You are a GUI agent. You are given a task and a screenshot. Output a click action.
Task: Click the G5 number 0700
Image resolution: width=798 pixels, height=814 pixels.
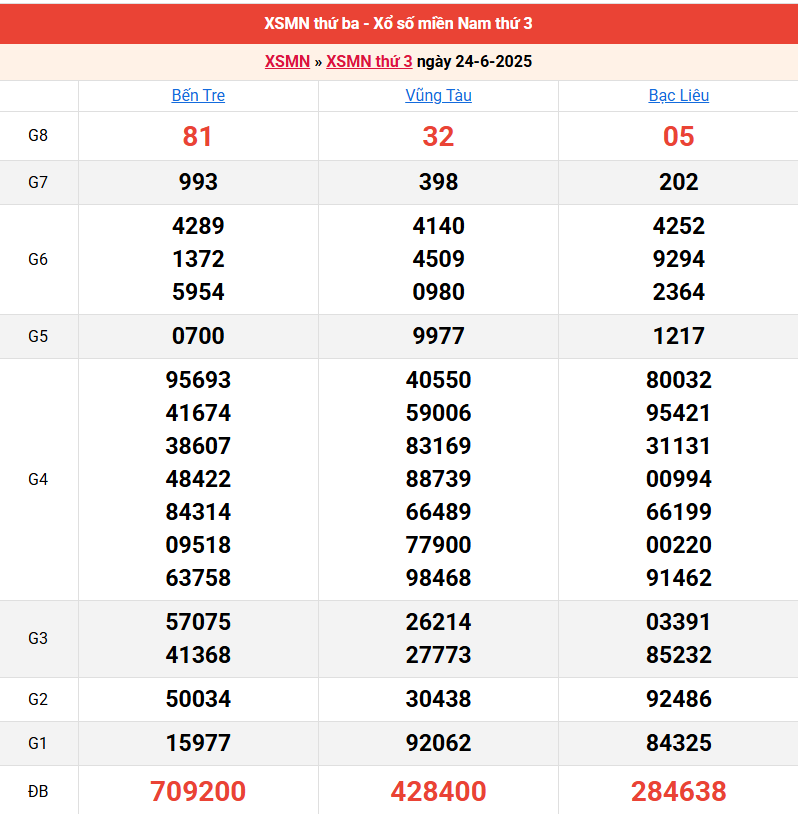[x=198, y=336]
